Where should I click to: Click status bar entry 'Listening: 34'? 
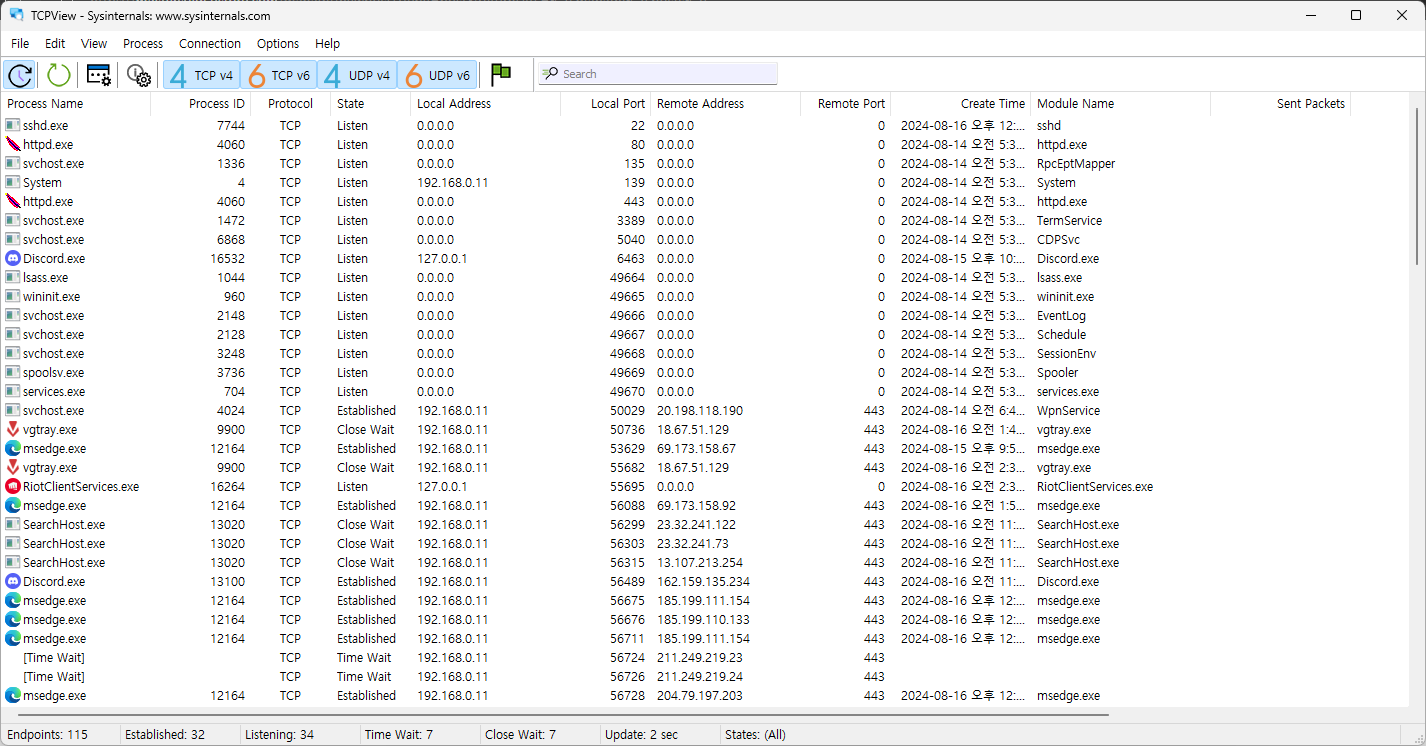pyautogui.click(x=279, y=734)
